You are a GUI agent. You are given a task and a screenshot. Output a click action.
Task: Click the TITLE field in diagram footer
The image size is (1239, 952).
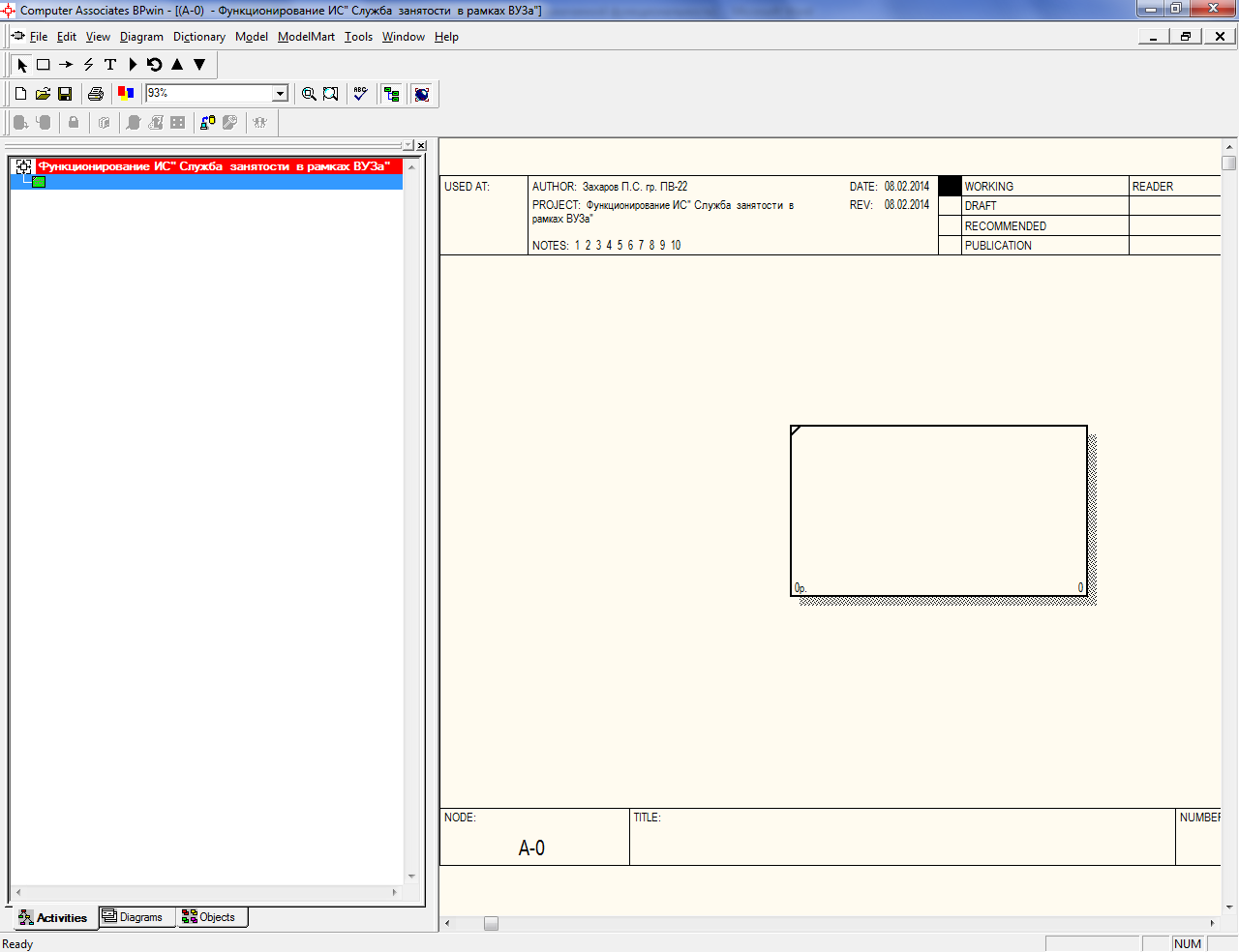coord(902,837)
